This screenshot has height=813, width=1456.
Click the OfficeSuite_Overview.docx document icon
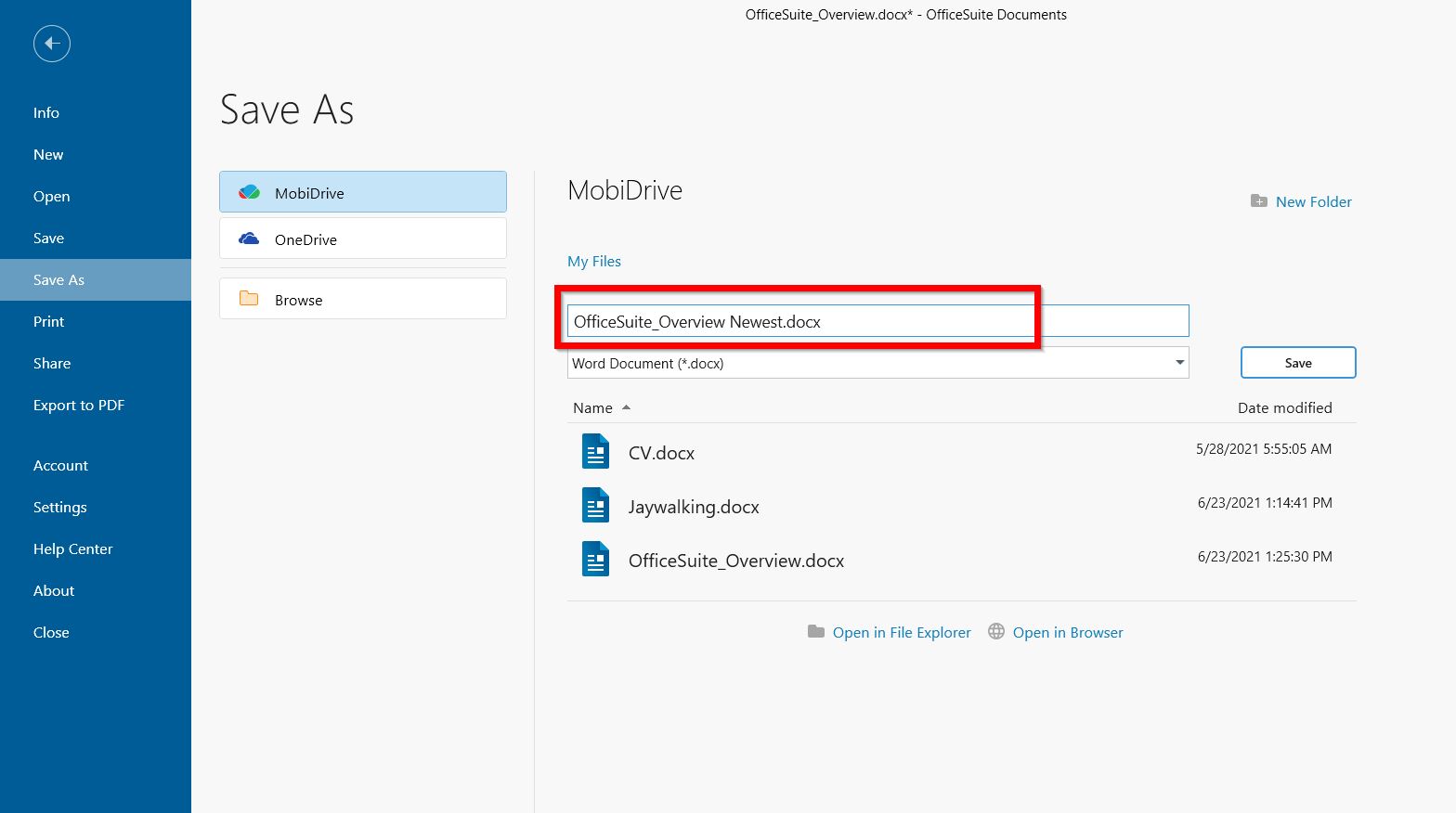point(595,560)
